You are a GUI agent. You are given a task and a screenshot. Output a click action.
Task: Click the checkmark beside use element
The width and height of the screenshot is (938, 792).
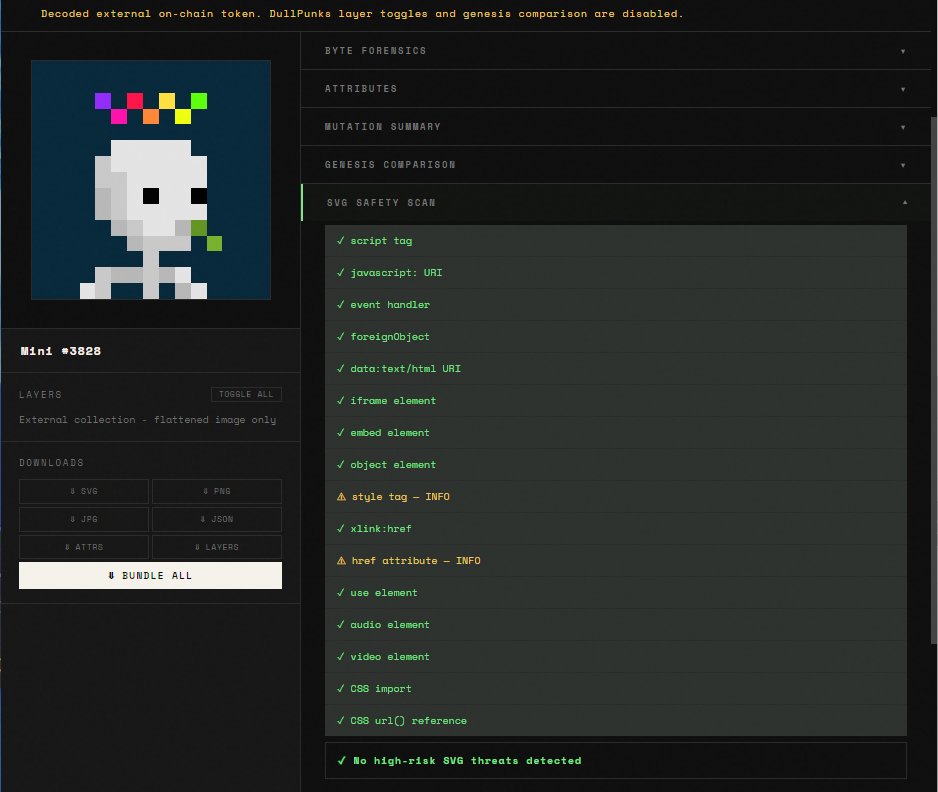[x=340, y=592]
